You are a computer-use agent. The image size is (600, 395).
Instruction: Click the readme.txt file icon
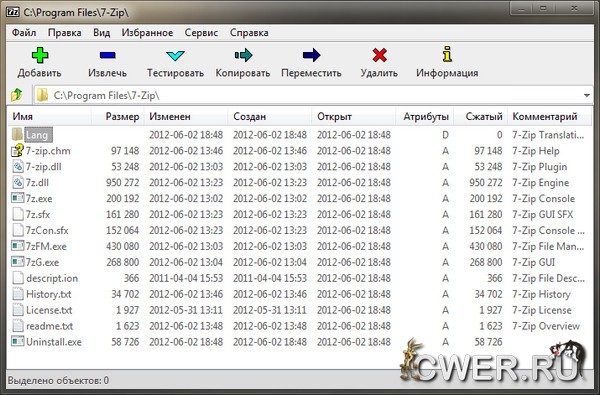pos(18,326)
